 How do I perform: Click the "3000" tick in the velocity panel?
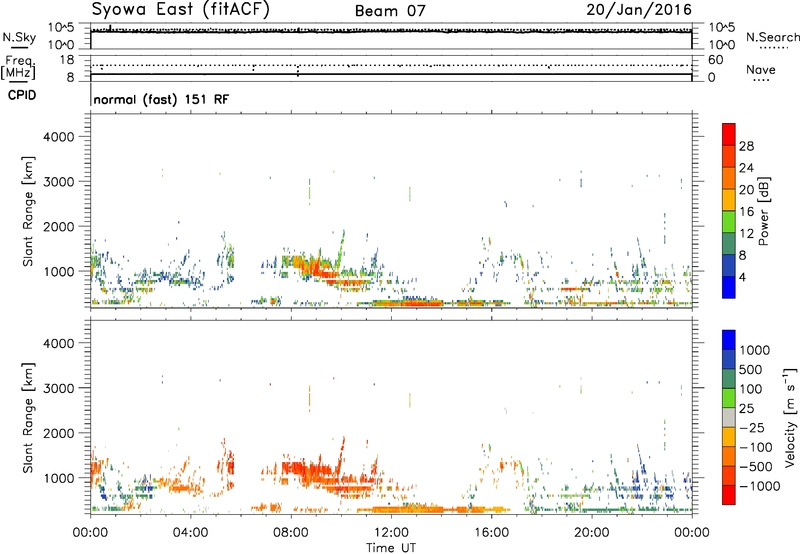[x=59, y=388]
